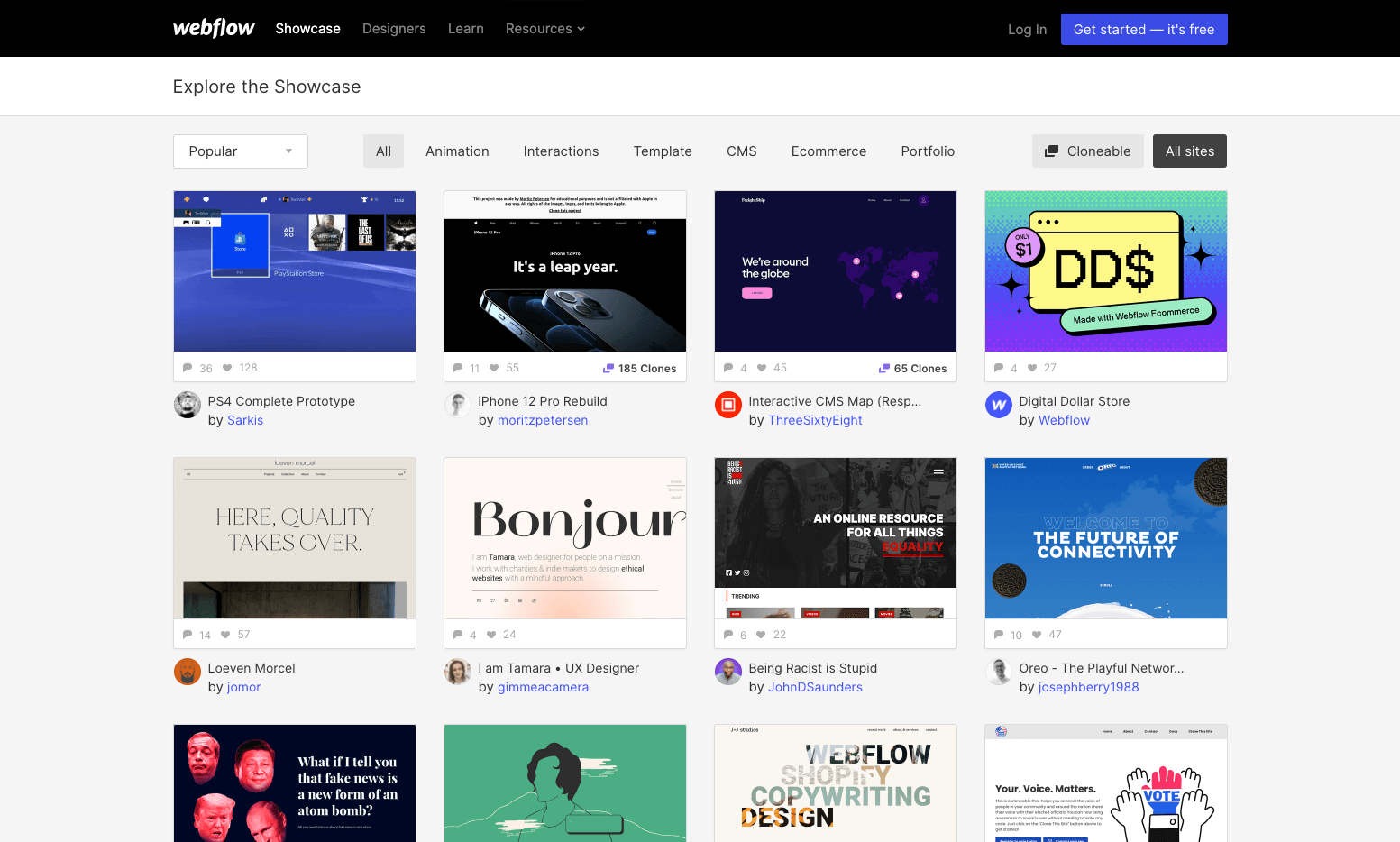Screen dimensions: 1400x842
Task: Switch to showing only Cloneable sites
Action: point(1088,151)
